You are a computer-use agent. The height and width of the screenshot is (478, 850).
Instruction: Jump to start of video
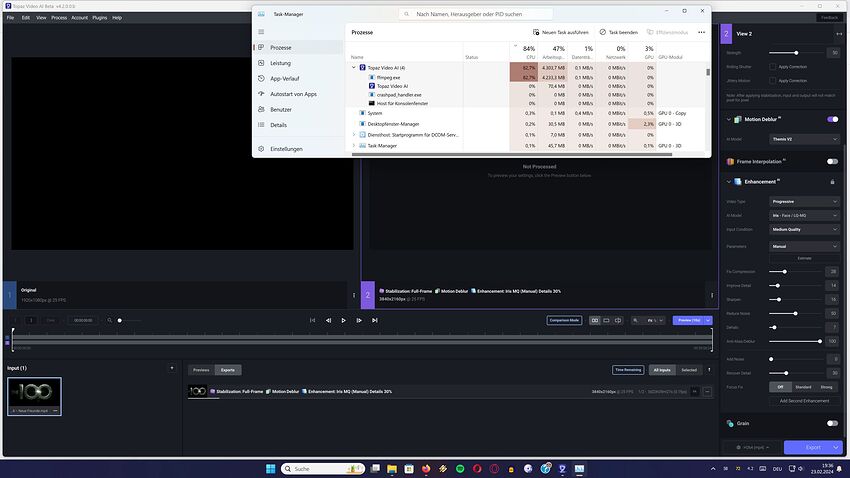click(312, 320)
